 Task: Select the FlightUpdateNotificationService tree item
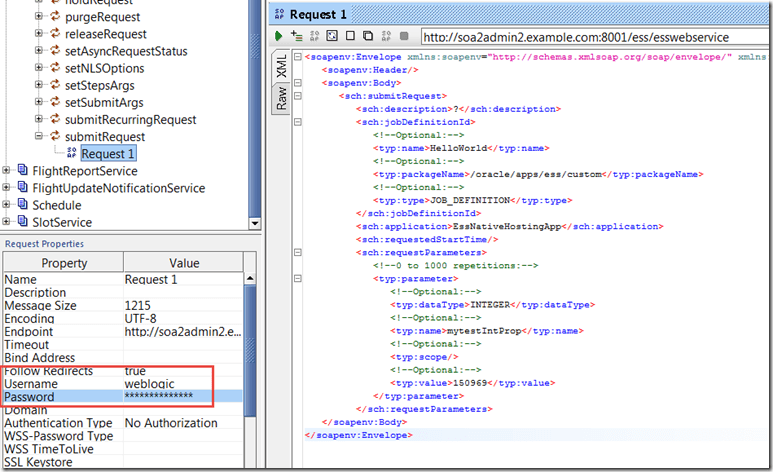click(118, 188)
